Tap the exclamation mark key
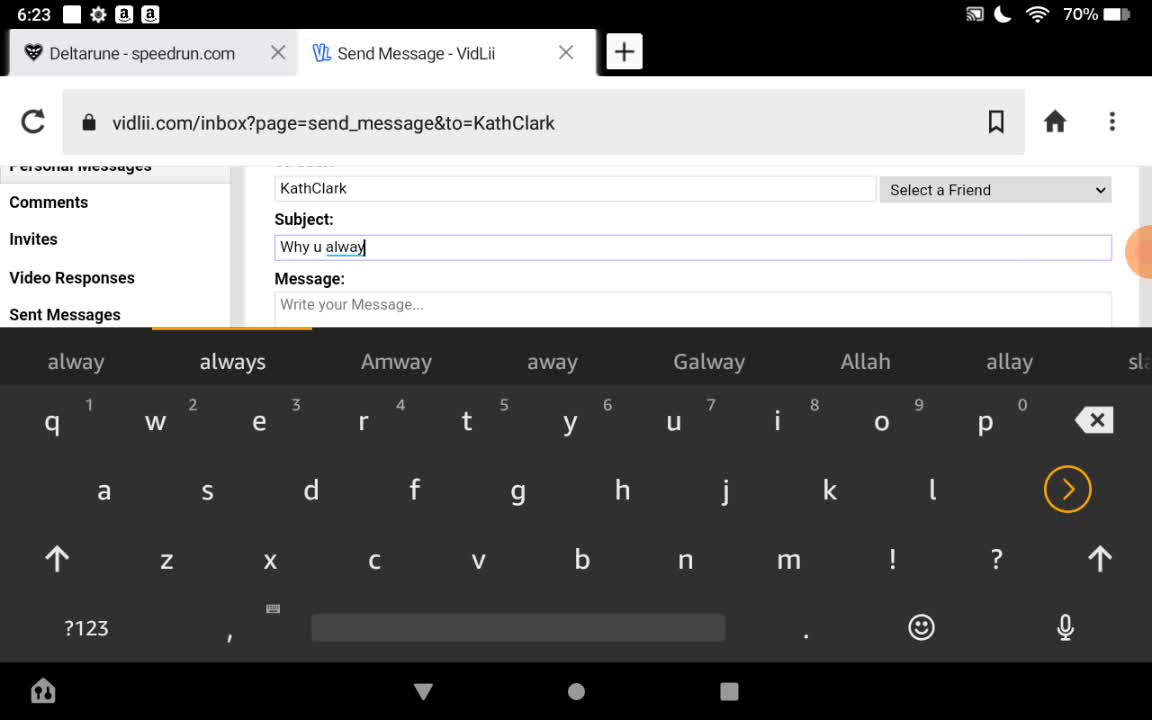 click(893, 559)
